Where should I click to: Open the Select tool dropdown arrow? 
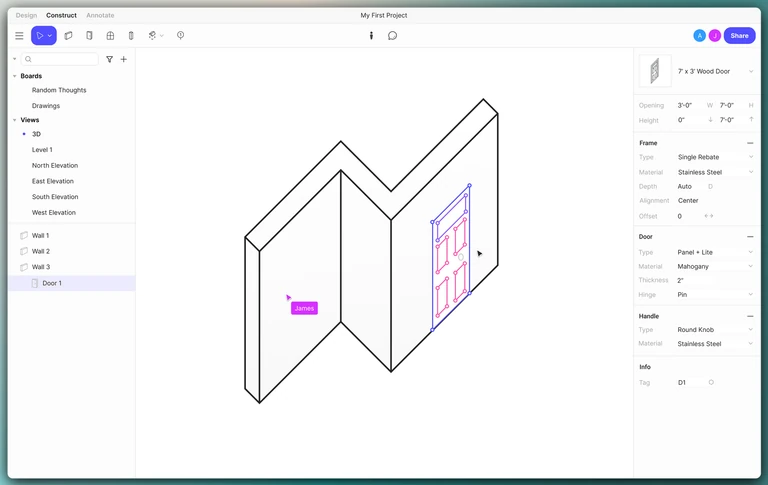[50, 36]
